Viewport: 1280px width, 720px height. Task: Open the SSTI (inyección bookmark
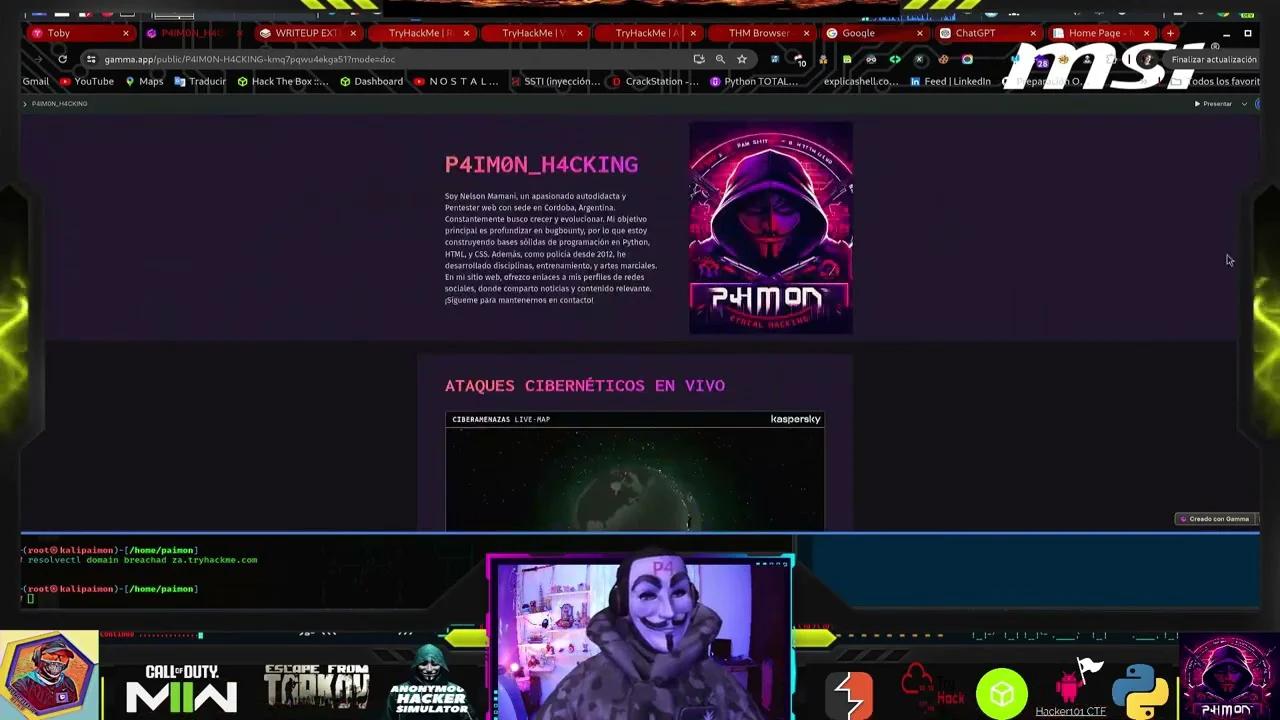coord(555,82)
